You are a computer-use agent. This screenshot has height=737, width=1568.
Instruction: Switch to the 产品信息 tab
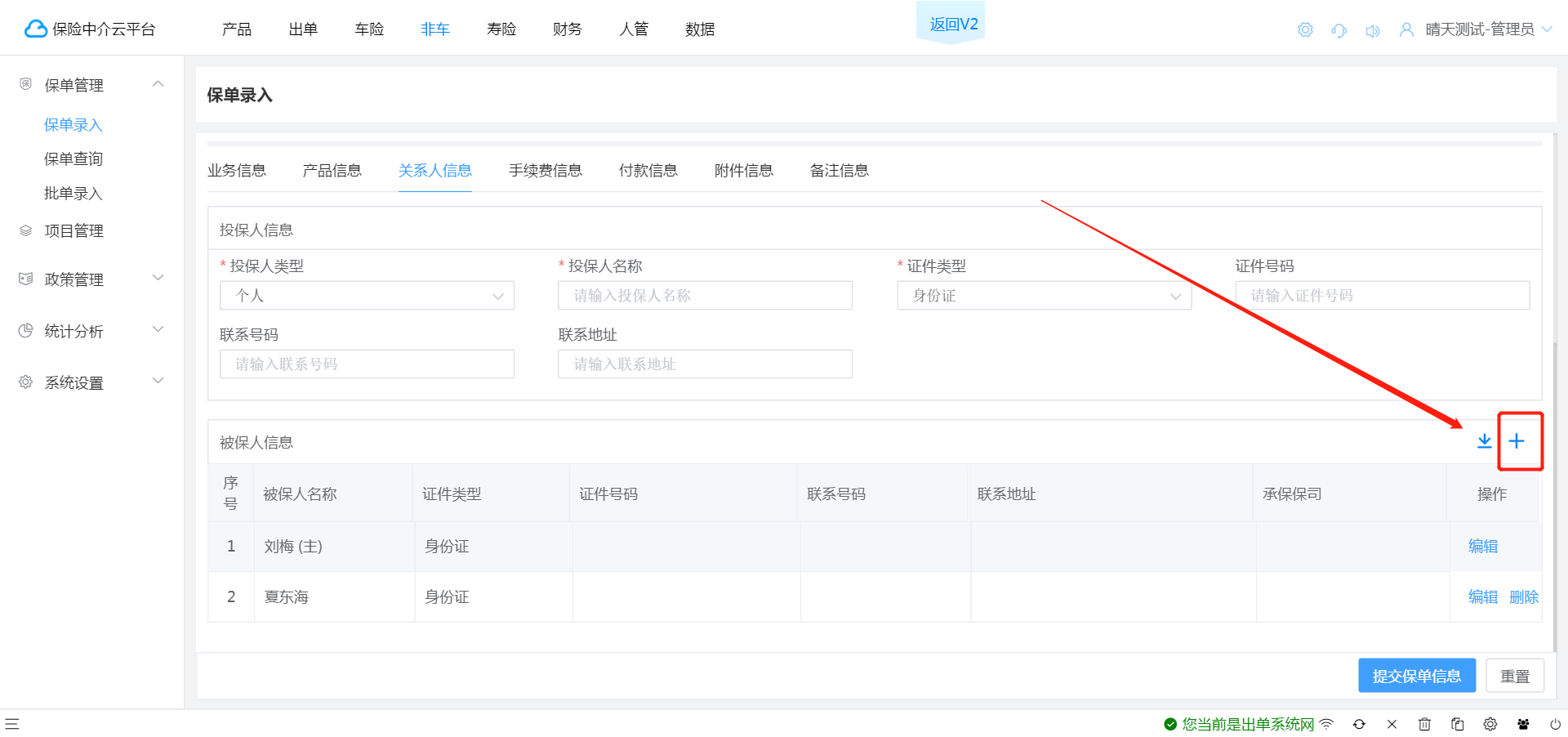(332, 170)
